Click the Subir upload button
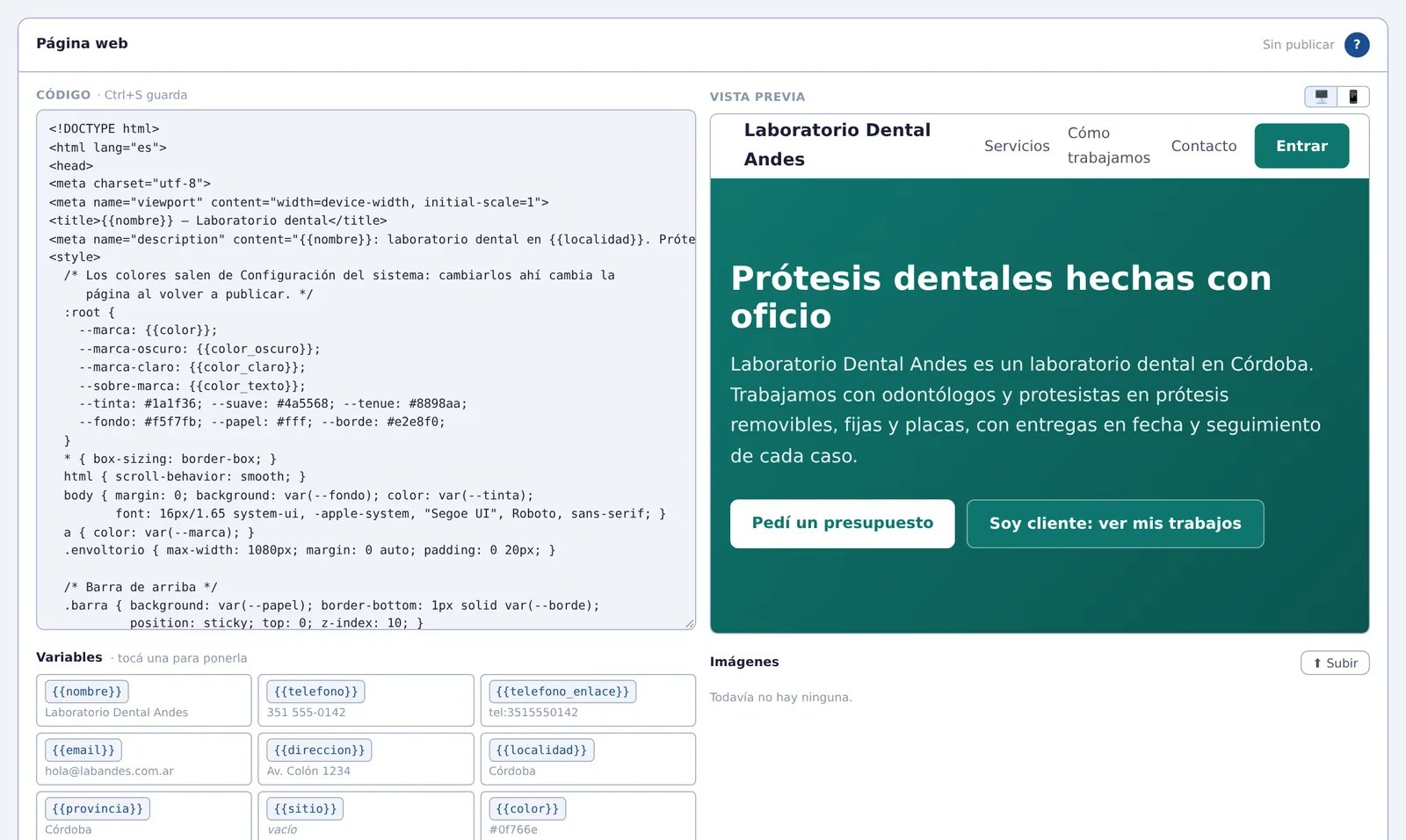 tap(1335, 663)
